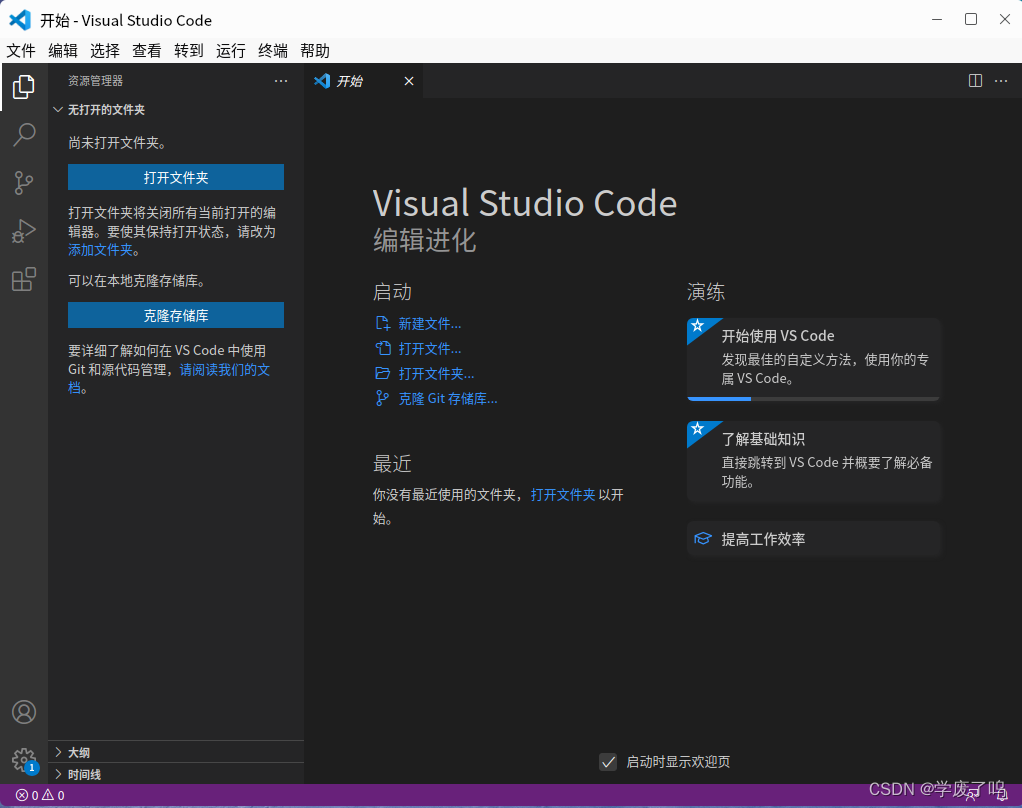Screen dimensions: 1022x808
Task: Click the errors and warnings status indicator
Action: pyautogui.click(x=40, y=795)
